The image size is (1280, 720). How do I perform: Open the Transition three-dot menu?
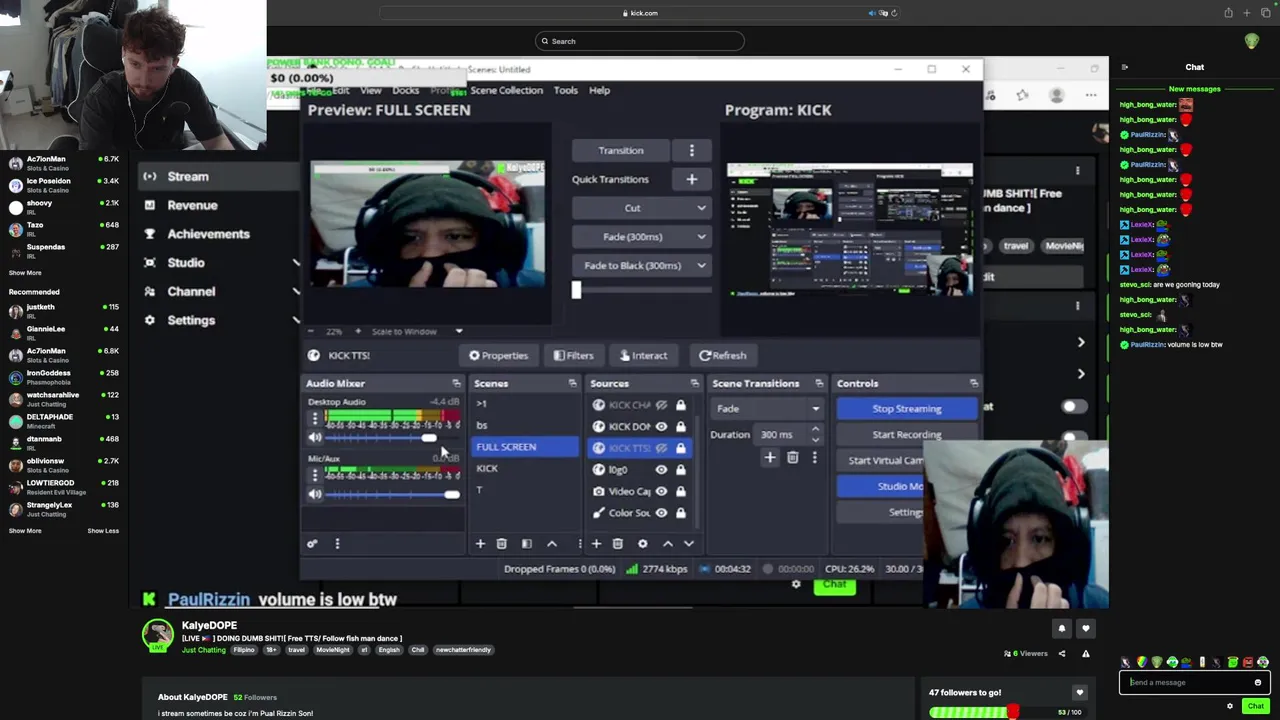691,150
